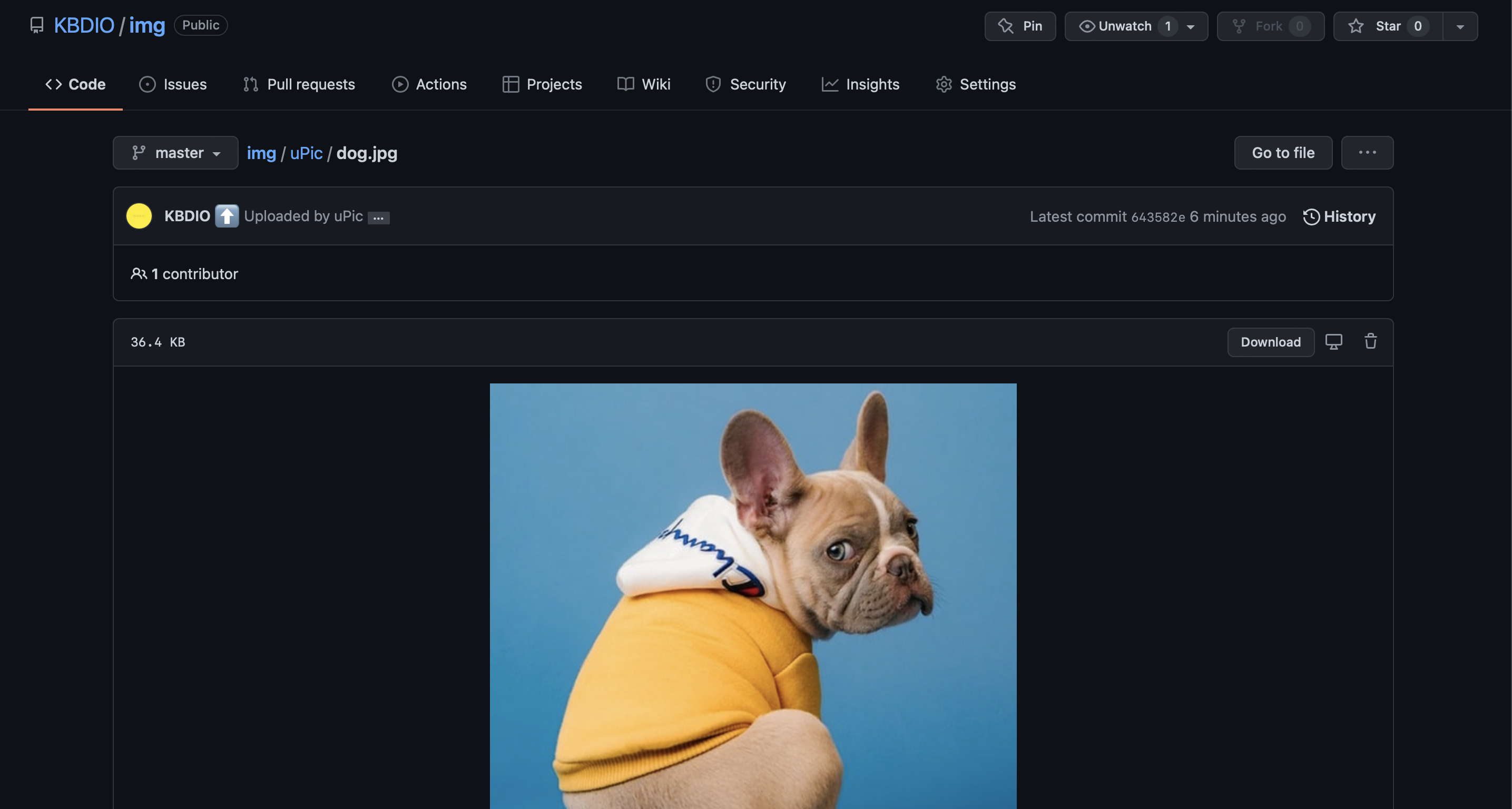Image resolution: width=1512 pixels, height=809 pixels.
Task: Open the master branch selector
Action: [175, 153]
